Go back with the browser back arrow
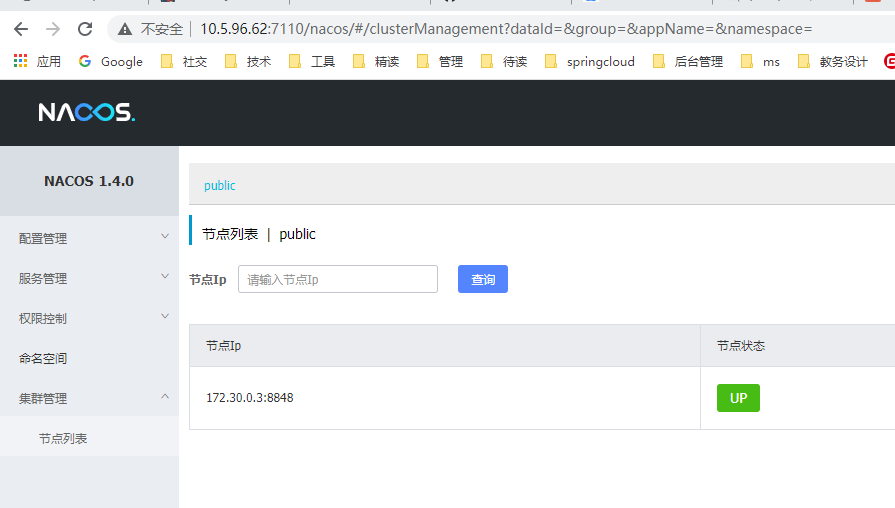The image size is (895, 508). click(x=21, y=29)
